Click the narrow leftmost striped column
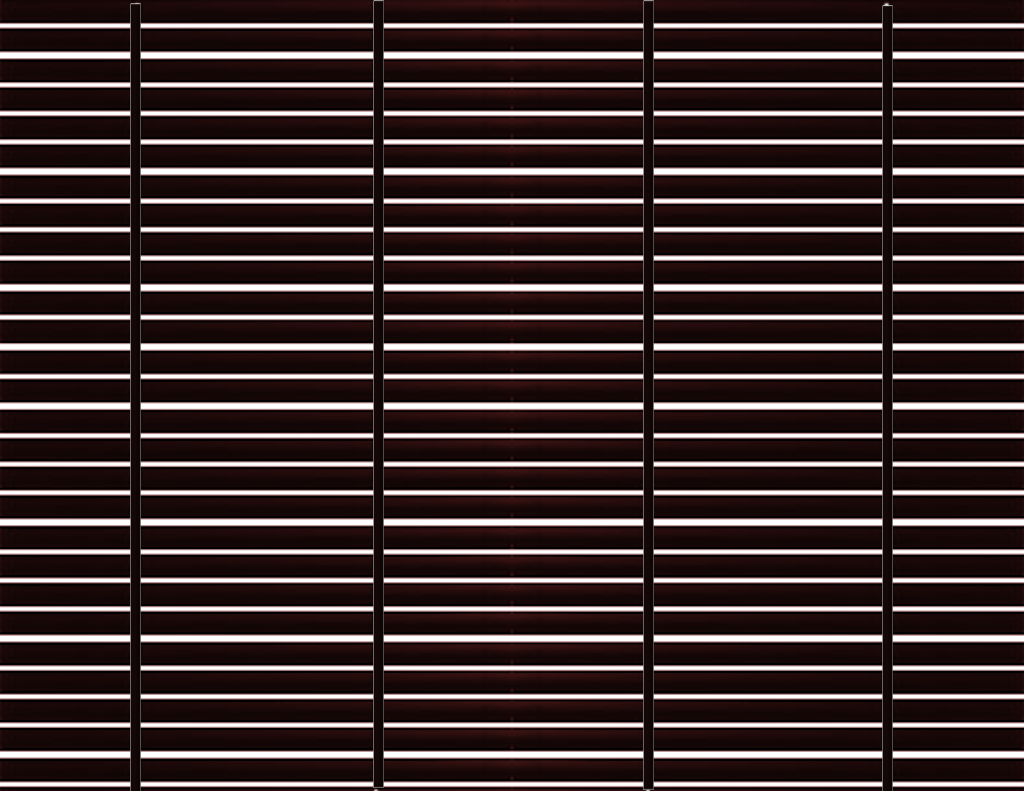Screen dimensions: 1024x791 click(x=64, y=400)
